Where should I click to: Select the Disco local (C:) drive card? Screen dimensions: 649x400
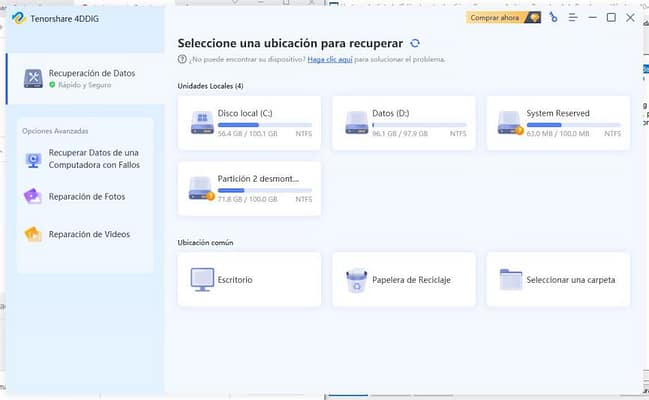pos(249,123)
